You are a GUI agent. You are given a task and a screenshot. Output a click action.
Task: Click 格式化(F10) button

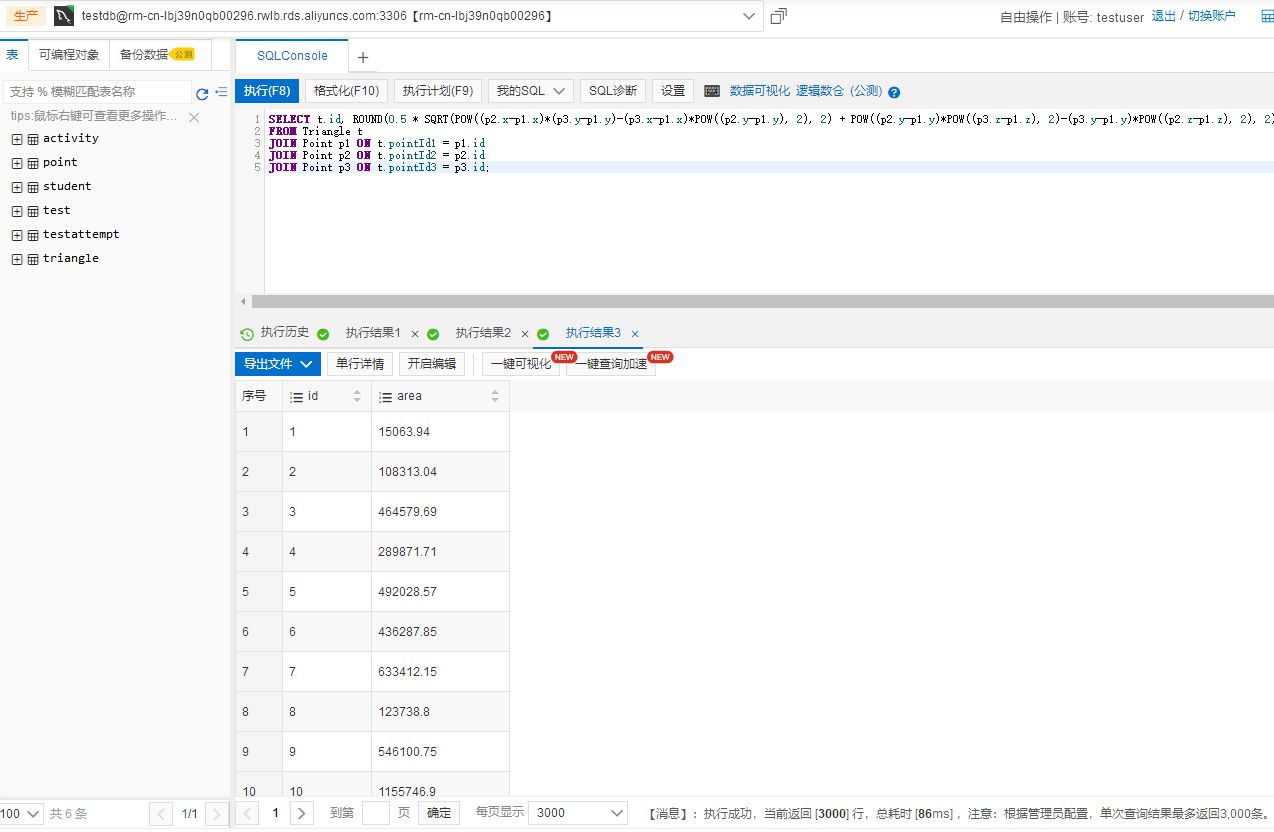point(346,91)
